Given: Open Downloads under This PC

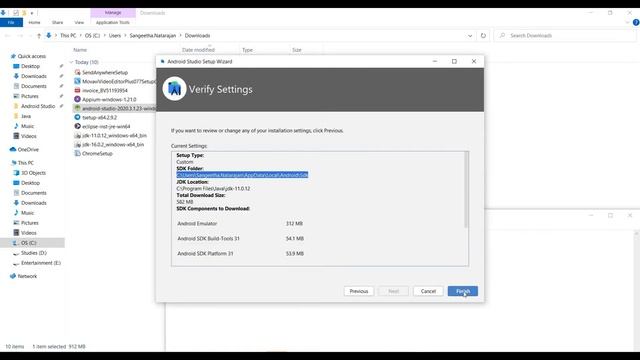Looking at the screenshot, I should click(x=33, y=203).
